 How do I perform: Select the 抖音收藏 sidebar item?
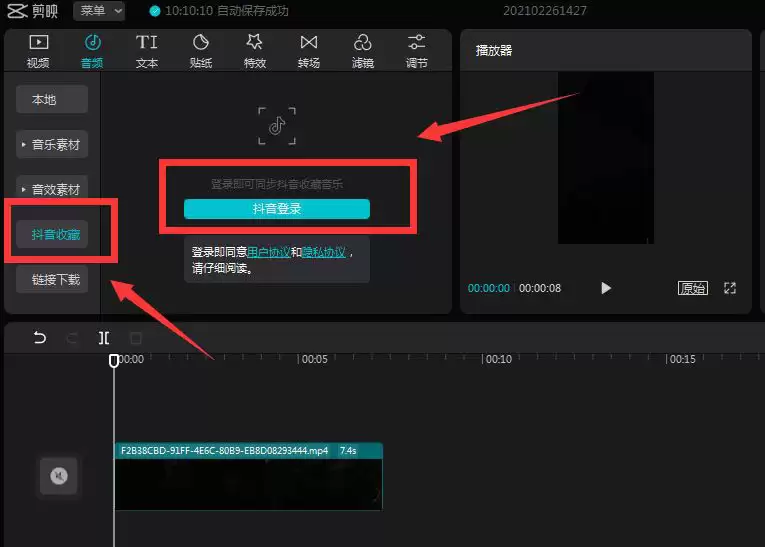click(x=57, y=235)
